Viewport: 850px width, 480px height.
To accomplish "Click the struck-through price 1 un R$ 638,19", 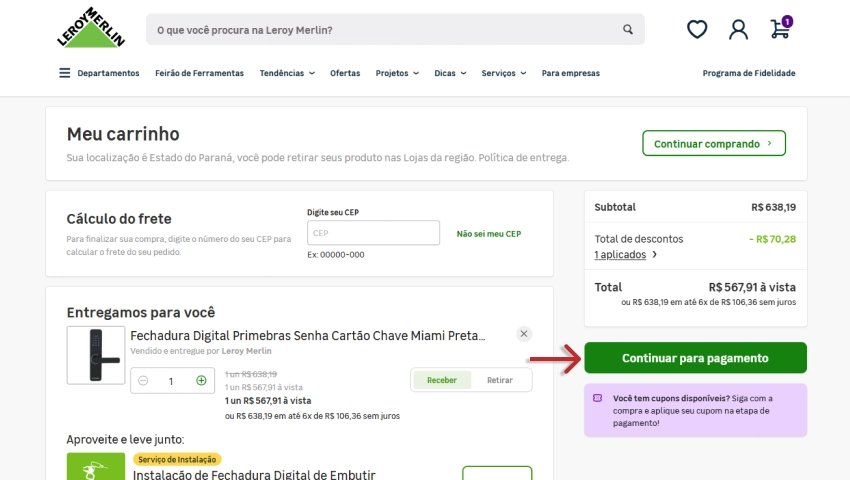I will (251, 374).
